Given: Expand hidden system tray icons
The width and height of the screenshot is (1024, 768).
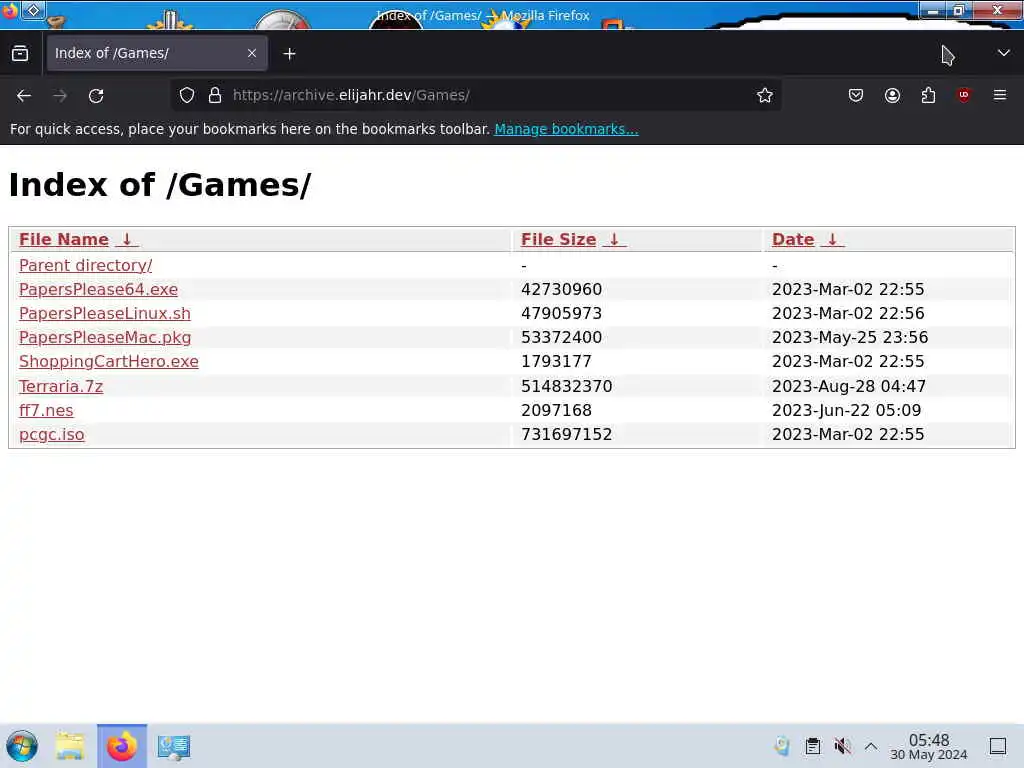Looking at the screenshot, I should pyautogui.click(x=871, y=746).
